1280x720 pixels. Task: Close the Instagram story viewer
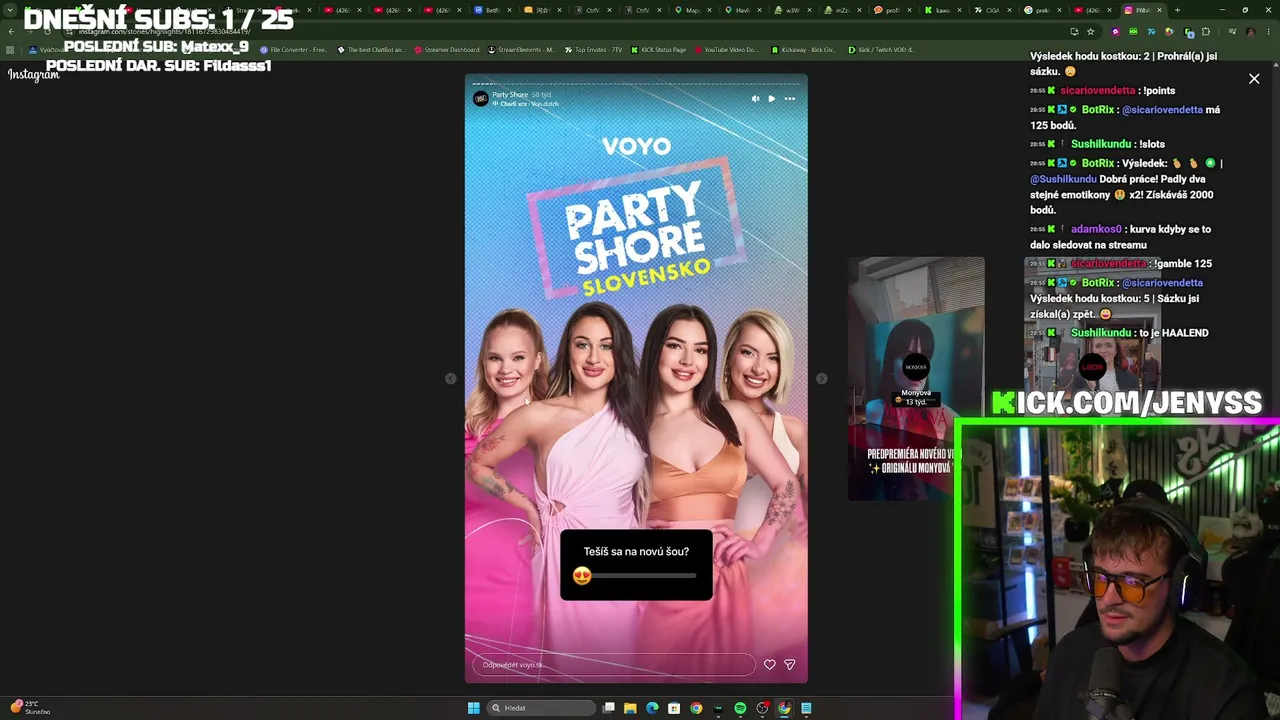click(x=1254, y=79)
